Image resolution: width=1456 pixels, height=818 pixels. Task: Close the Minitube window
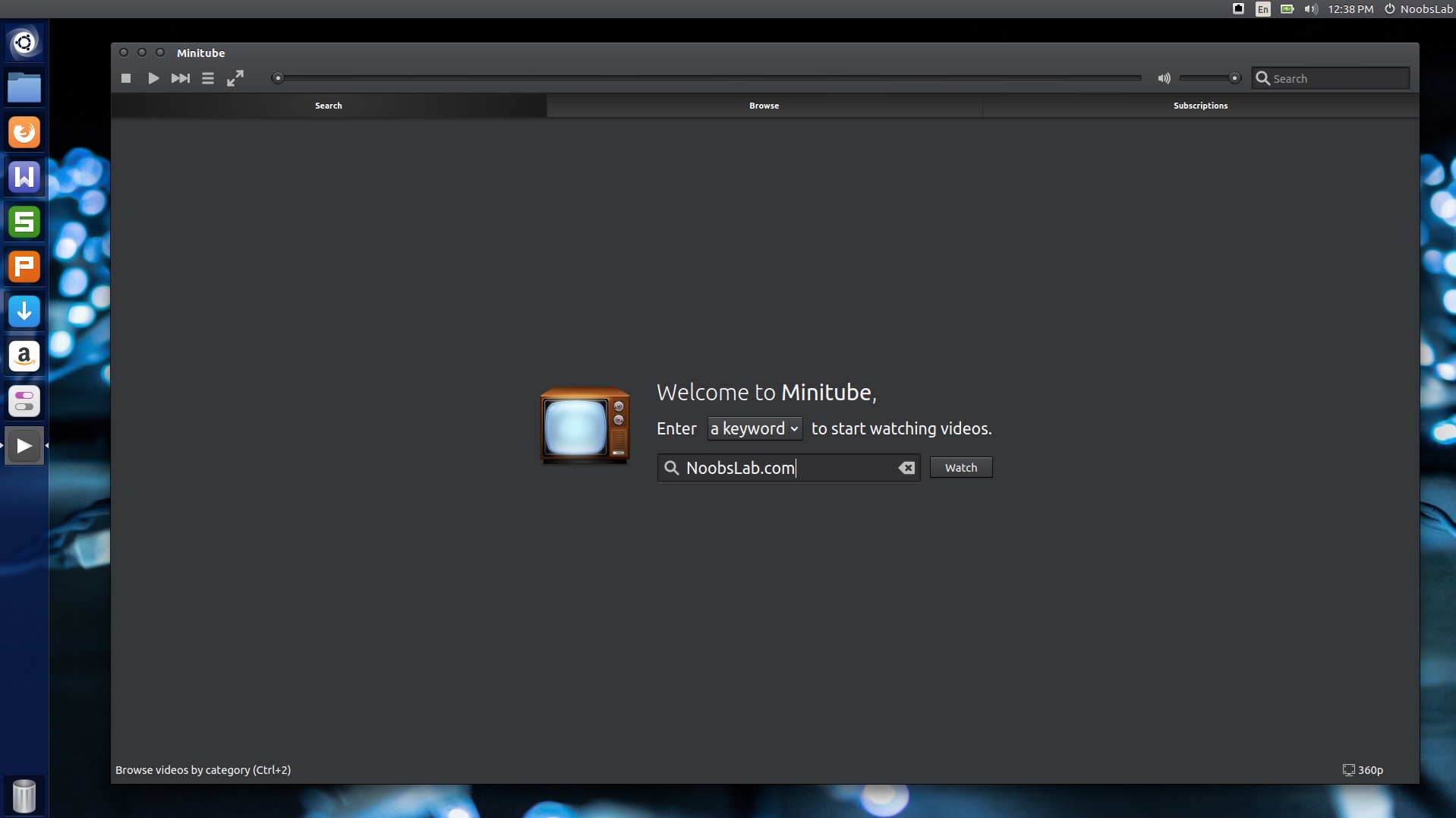(124, 52)
